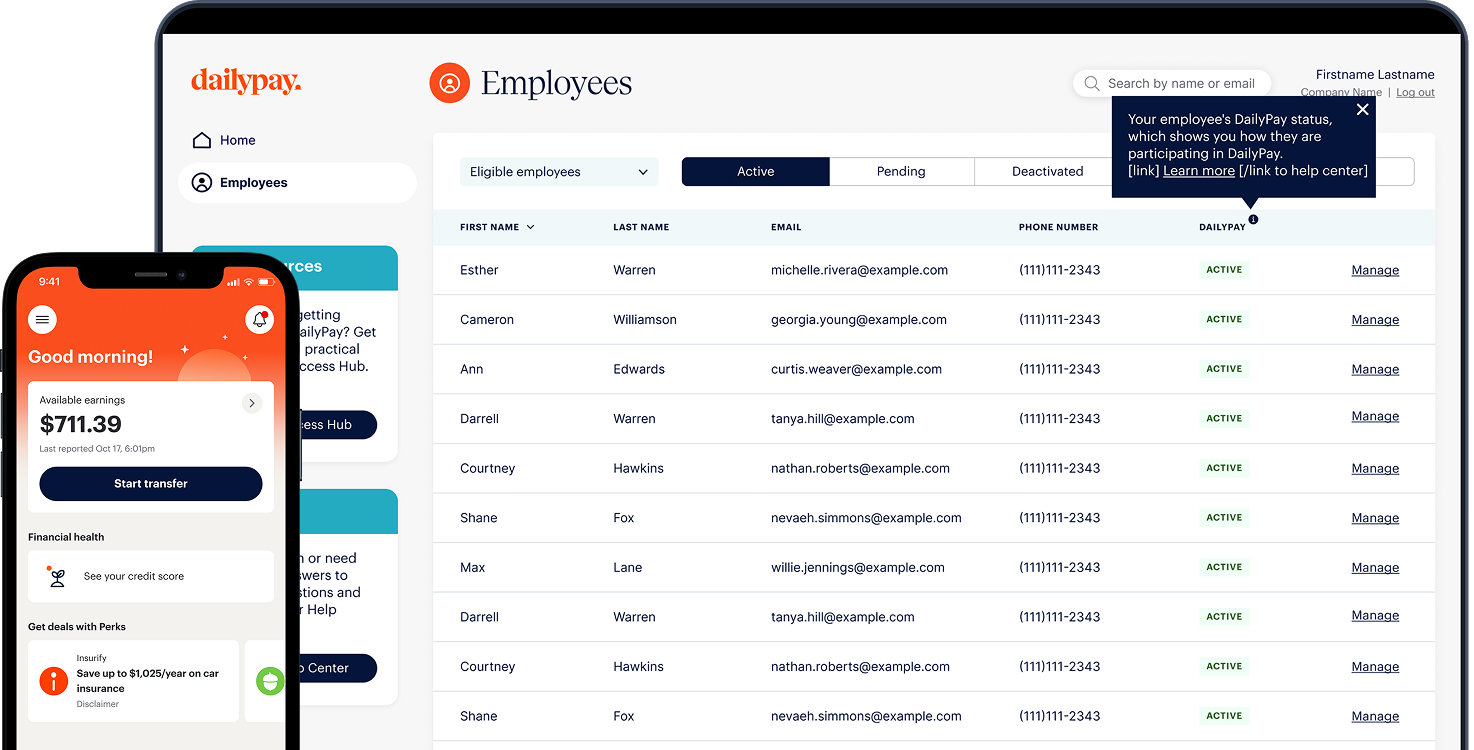Click the magnifier icon in the search bar
Screen dimensions: 1474x750
1091,84
